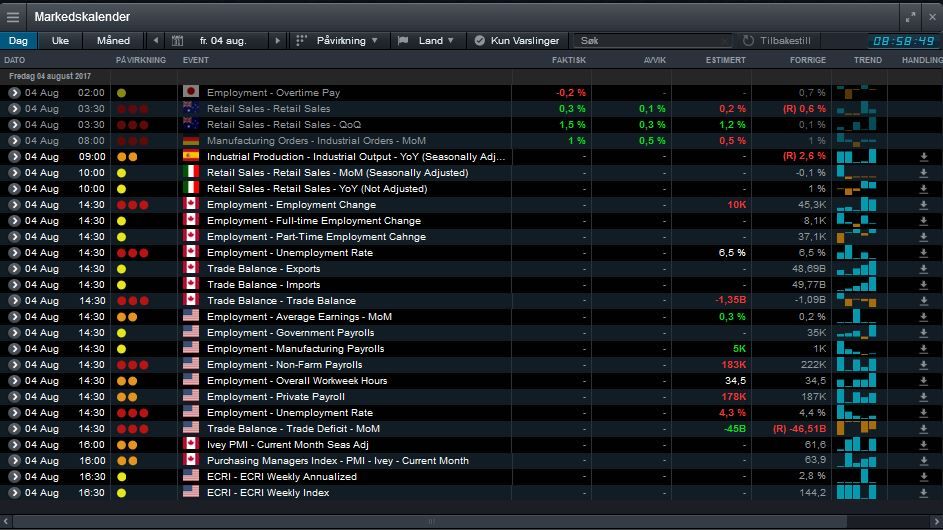Sort by the FAKTISK column header

(568, 60)
